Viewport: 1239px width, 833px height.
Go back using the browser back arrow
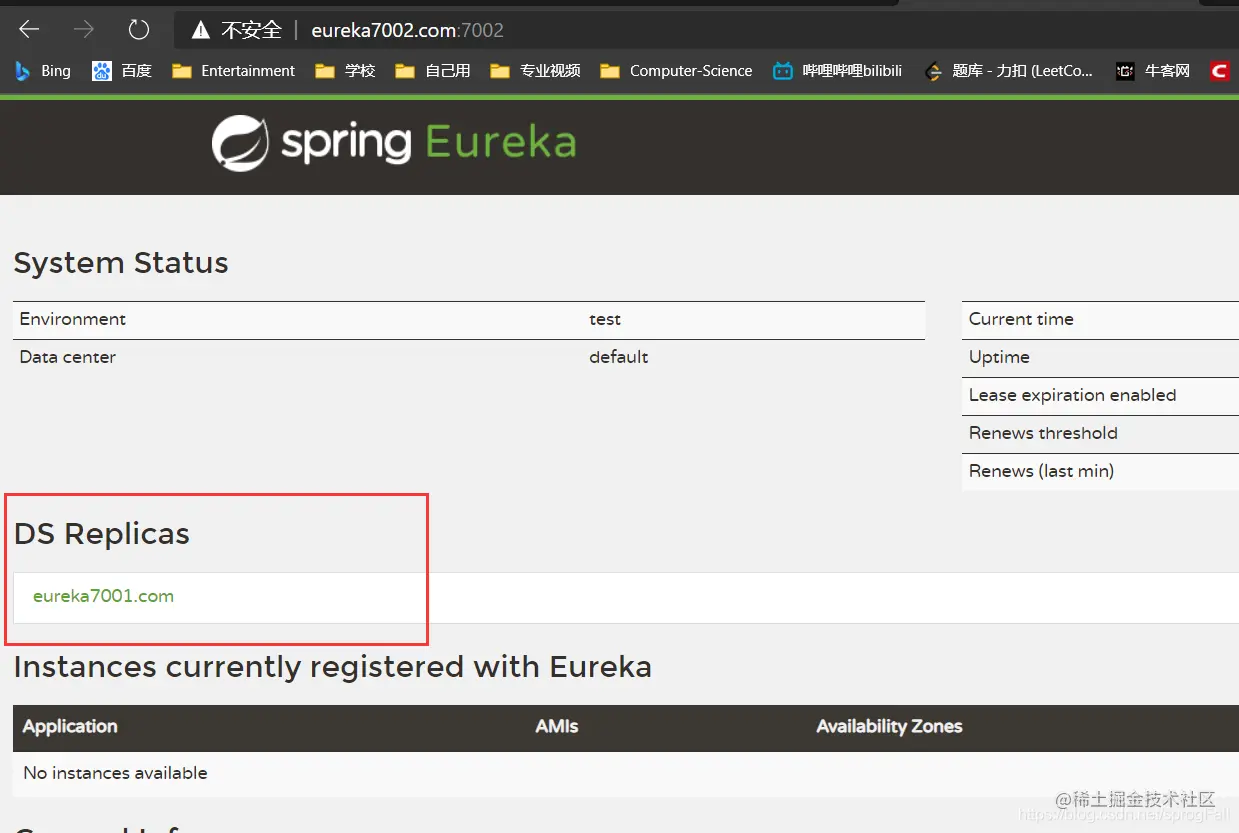click(29, 30)
